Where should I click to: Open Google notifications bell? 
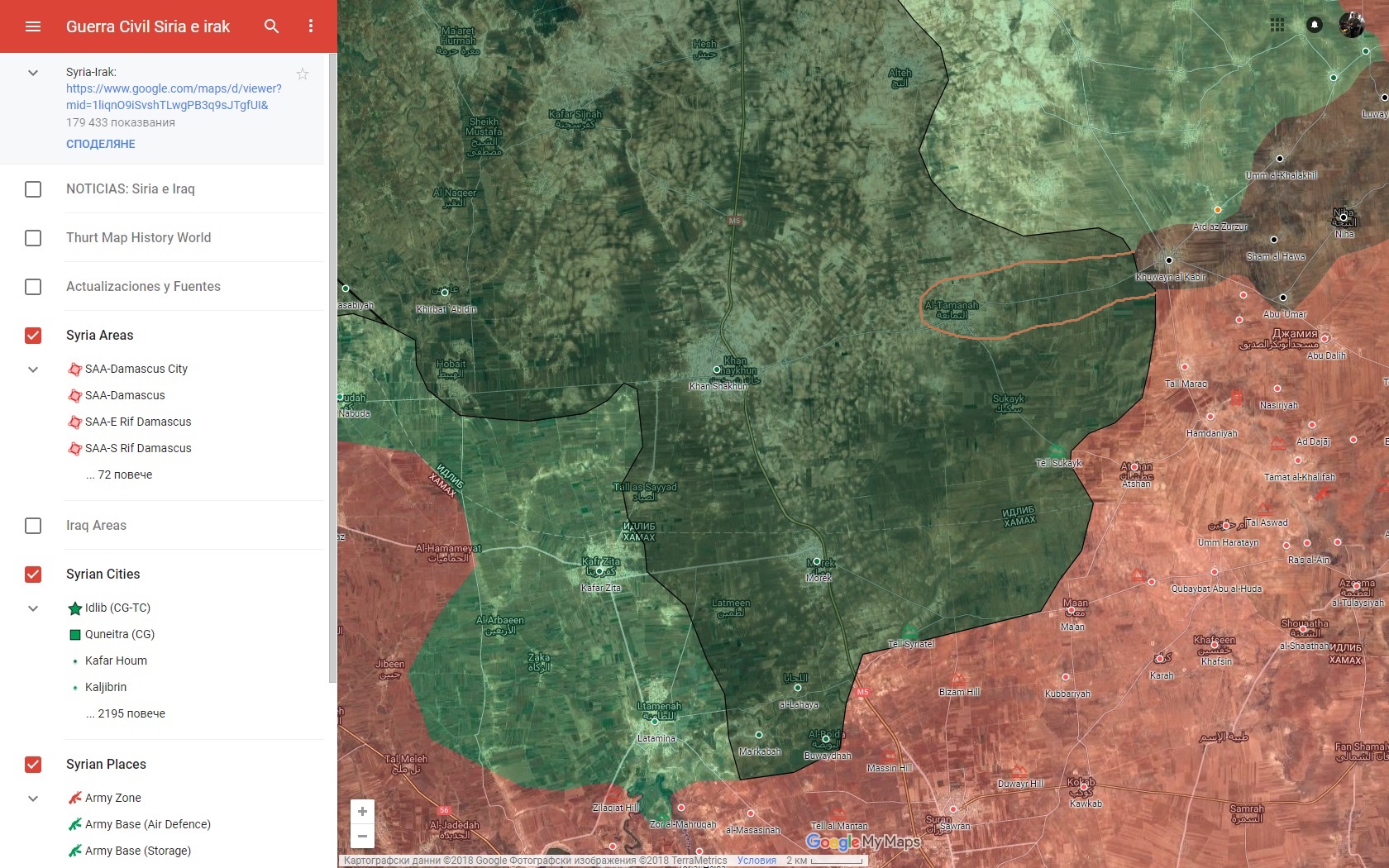coord(1315,25)
